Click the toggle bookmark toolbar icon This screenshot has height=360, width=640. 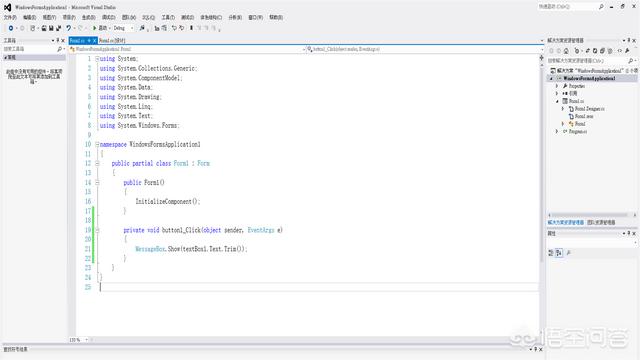coord(191,28)
